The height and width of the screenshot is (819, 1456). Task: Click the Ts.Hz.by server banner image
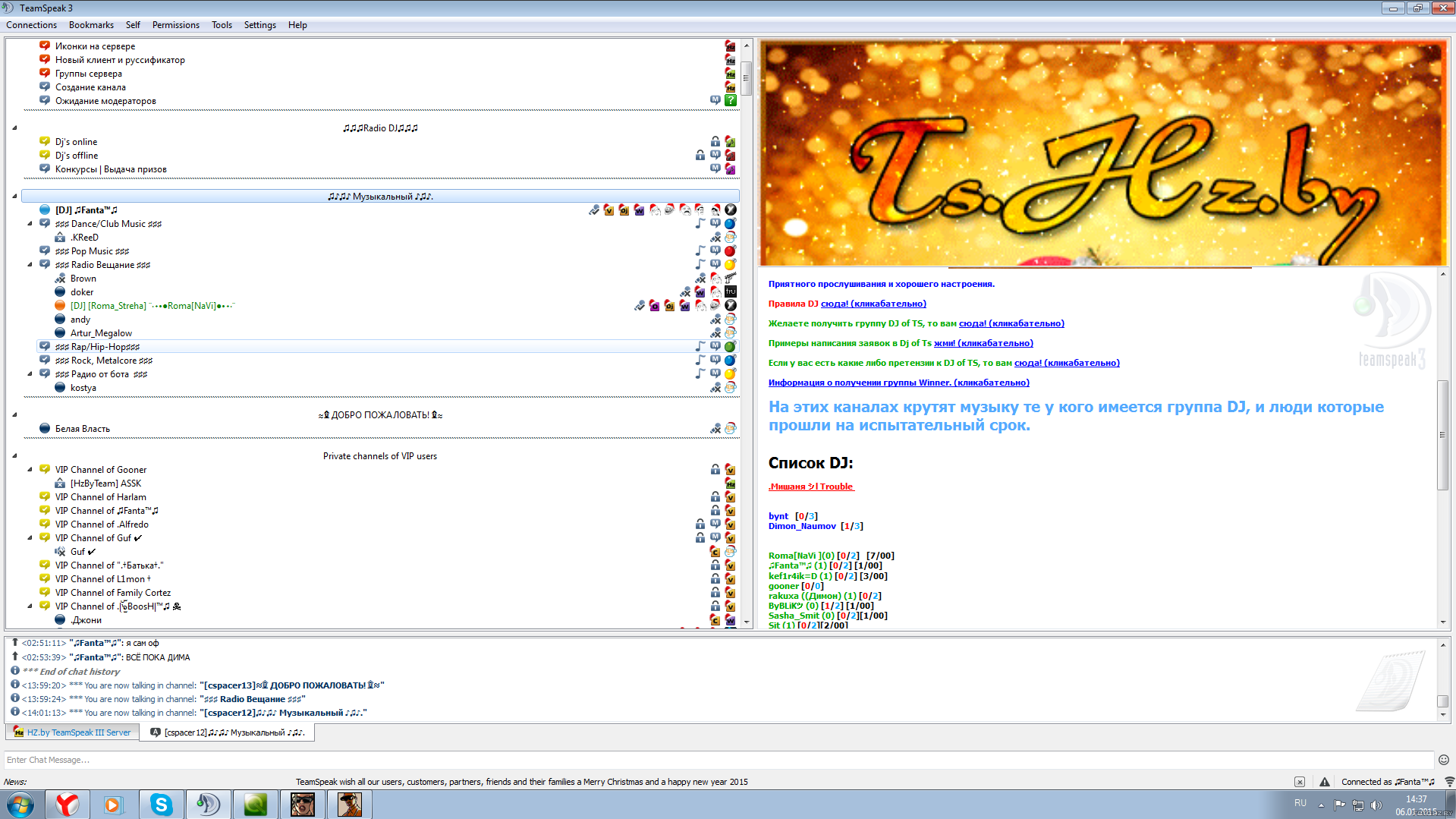[1102, 153]
